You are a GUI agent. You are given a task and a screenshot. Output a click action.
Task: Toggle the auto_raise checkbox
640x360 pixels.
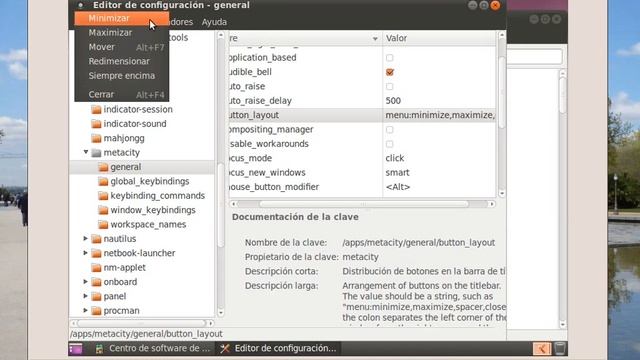[x=390, y=87]
